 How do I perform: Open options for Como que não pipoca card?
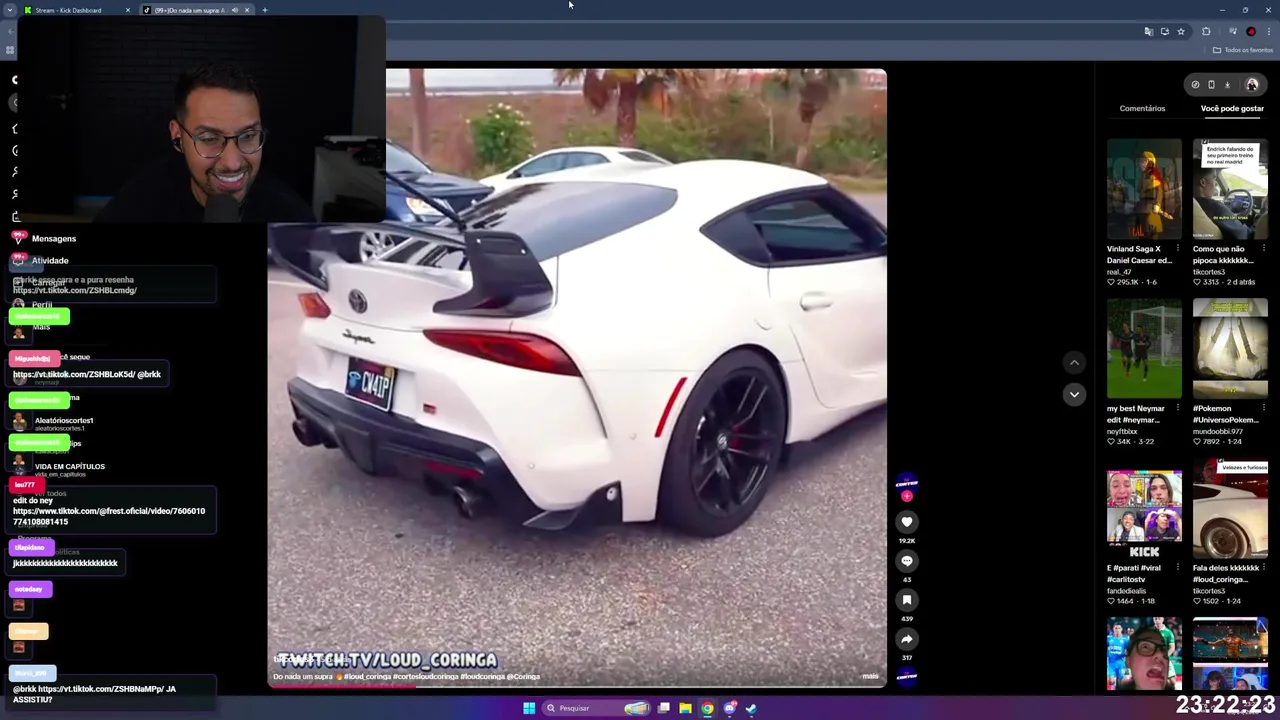coord(1263,249)
